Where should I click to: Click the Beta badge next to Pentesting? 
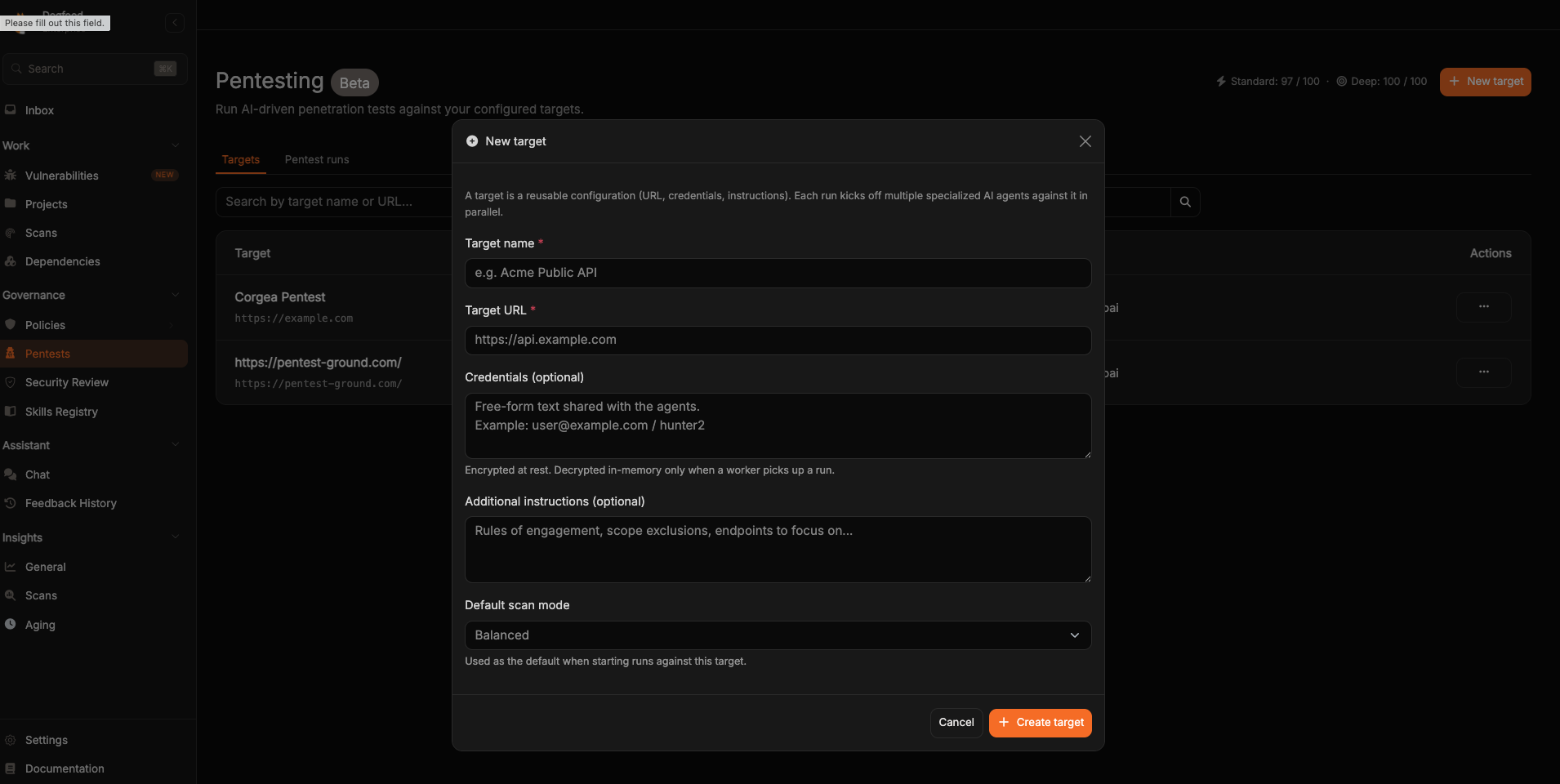pos(354,82)
